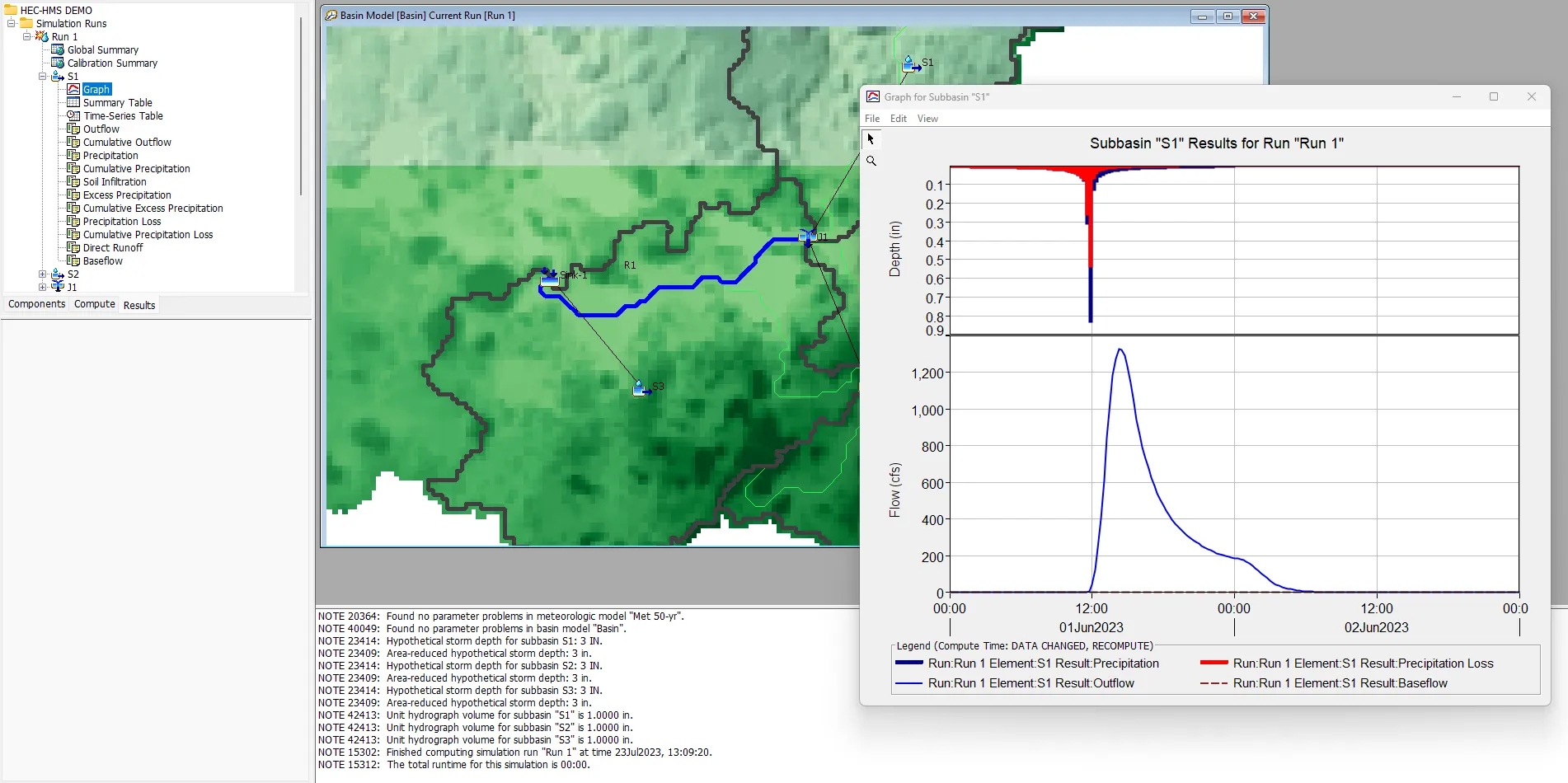The width and height of the screenshot is (1568, 783).
Task: Switch to the Components tab
Action: pyautogui.click(x=36, y=304)
